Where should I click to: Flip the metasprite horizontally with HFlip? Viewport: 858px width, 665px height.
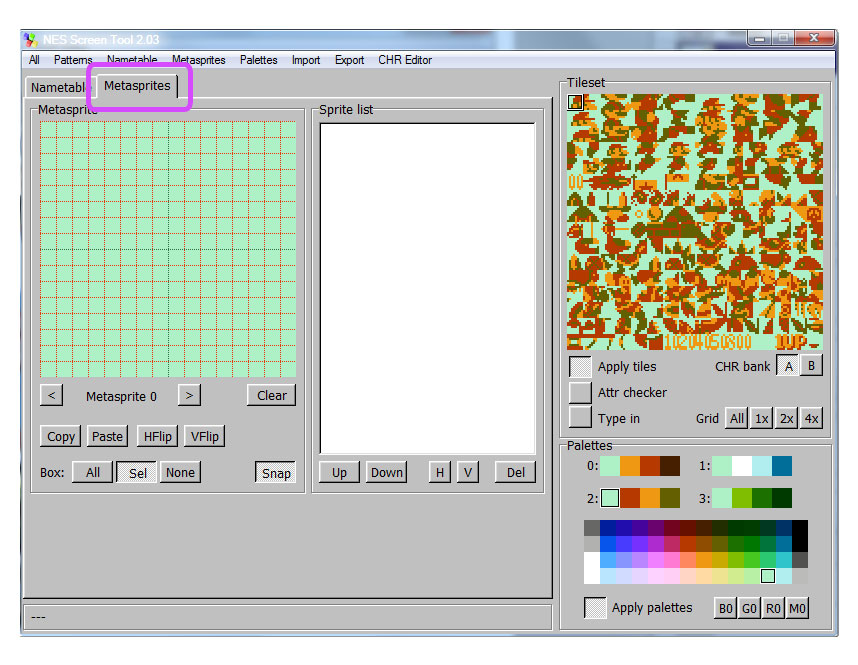click(x=158, y=436)
